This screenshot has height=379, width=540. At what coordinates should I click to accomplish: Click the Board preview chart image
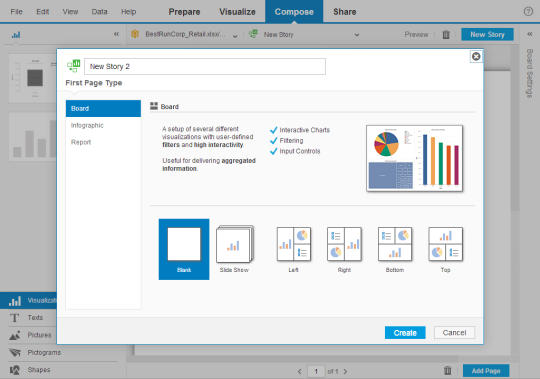coord(415,158)
